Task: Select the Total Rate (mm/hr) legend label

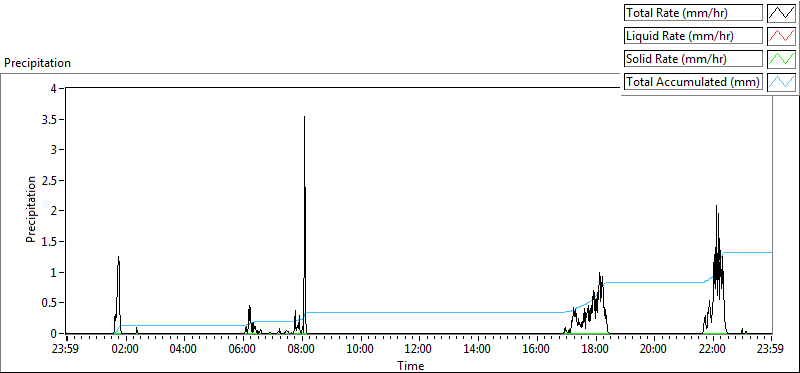Action: [x=693, y=13]
